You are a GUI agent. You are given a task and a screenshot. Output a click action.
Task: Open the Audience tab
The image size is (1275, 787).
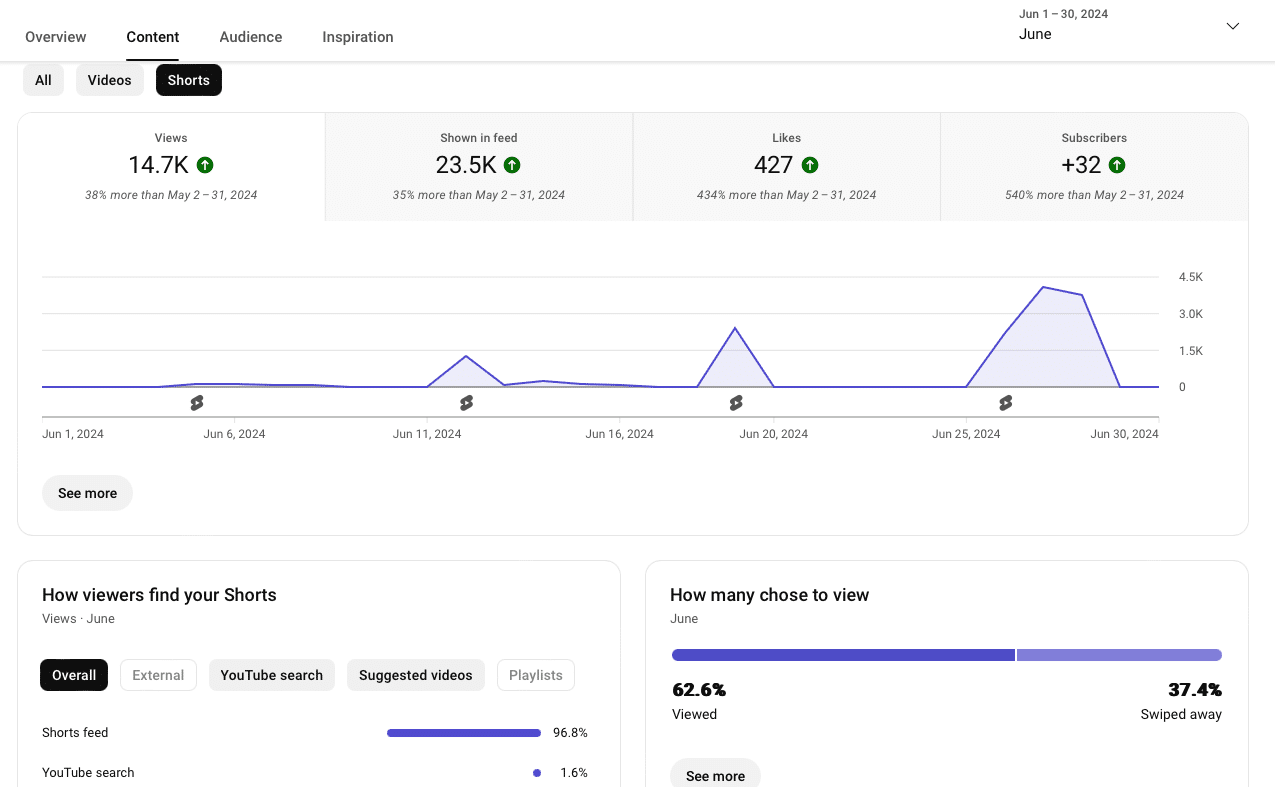click(x=251, y=37)
